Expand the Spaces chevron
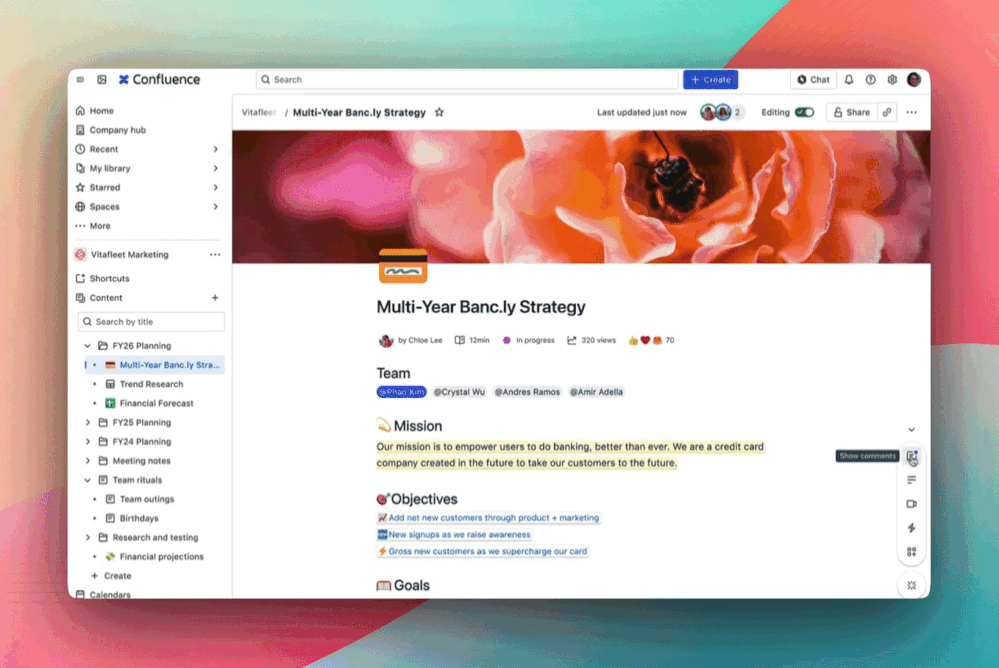 tap(215, 207)
